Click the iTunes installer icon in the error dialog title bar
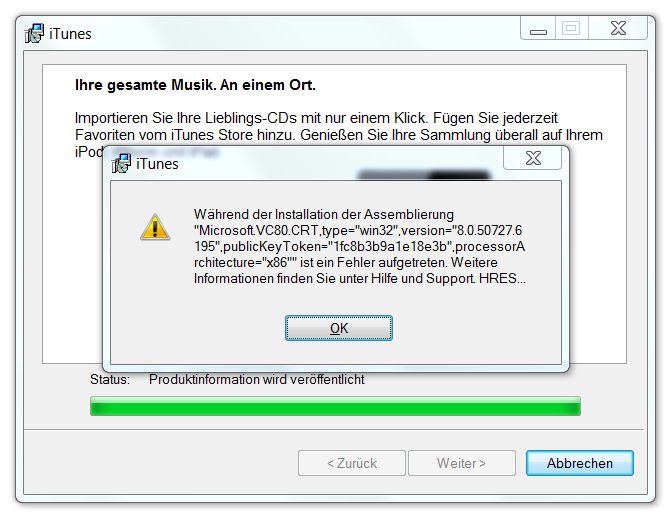Viewport: 666px width, 515px height. click(121, 164)
